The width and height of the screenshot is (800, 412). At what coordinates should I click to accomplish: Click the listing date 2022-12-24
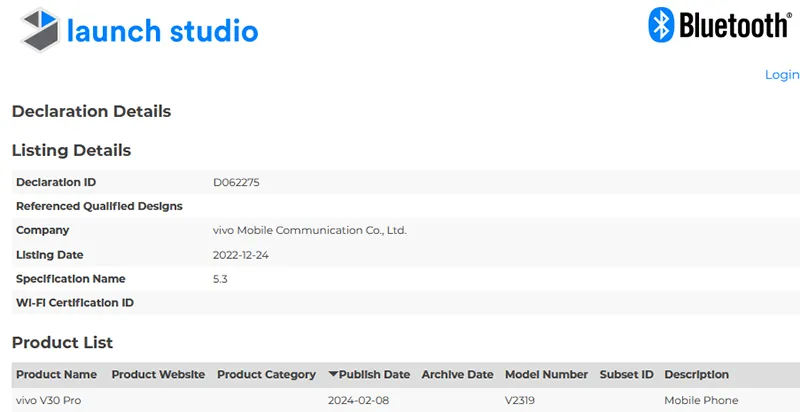(241, 255)
